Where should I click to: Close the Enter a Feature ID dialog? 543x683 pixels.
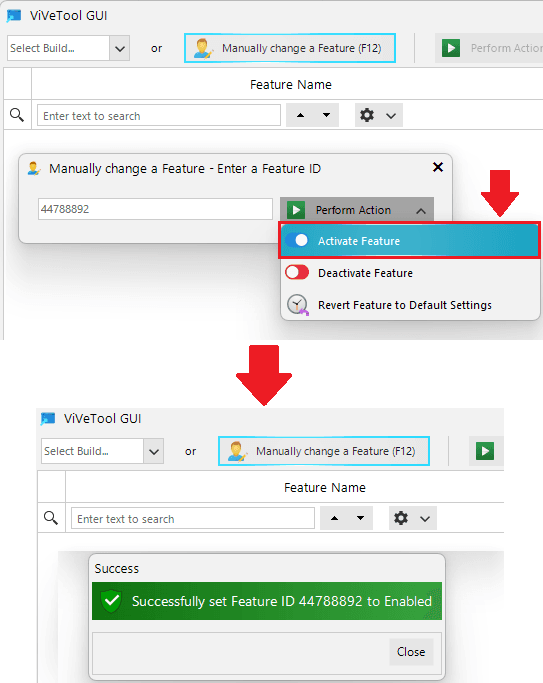tap(438, 167)
